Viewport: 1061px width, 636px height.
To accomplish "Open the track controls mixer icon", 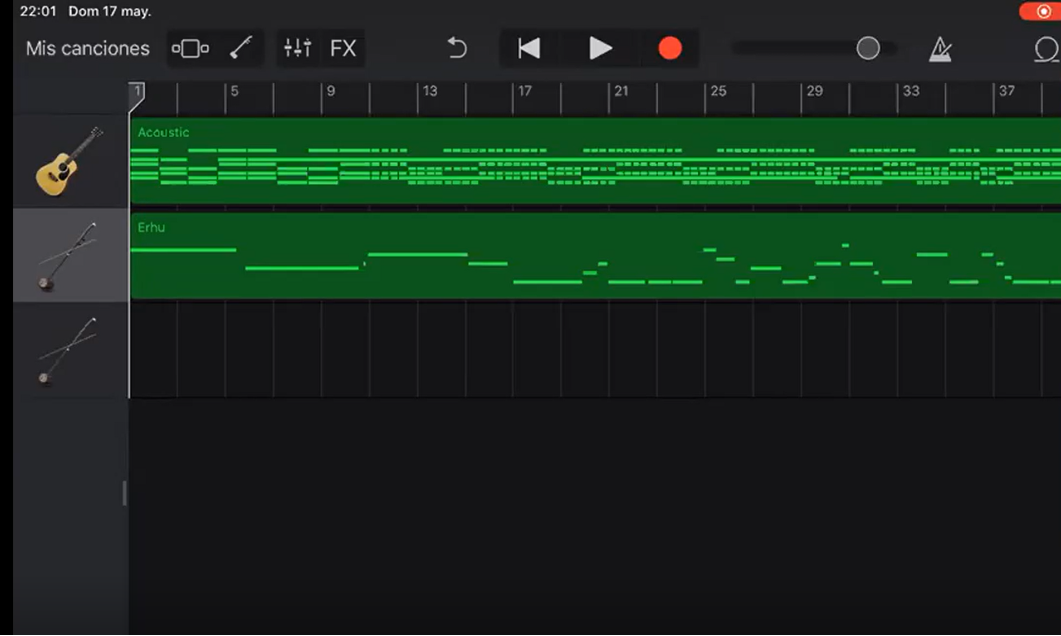I will [x=297, y=48].
